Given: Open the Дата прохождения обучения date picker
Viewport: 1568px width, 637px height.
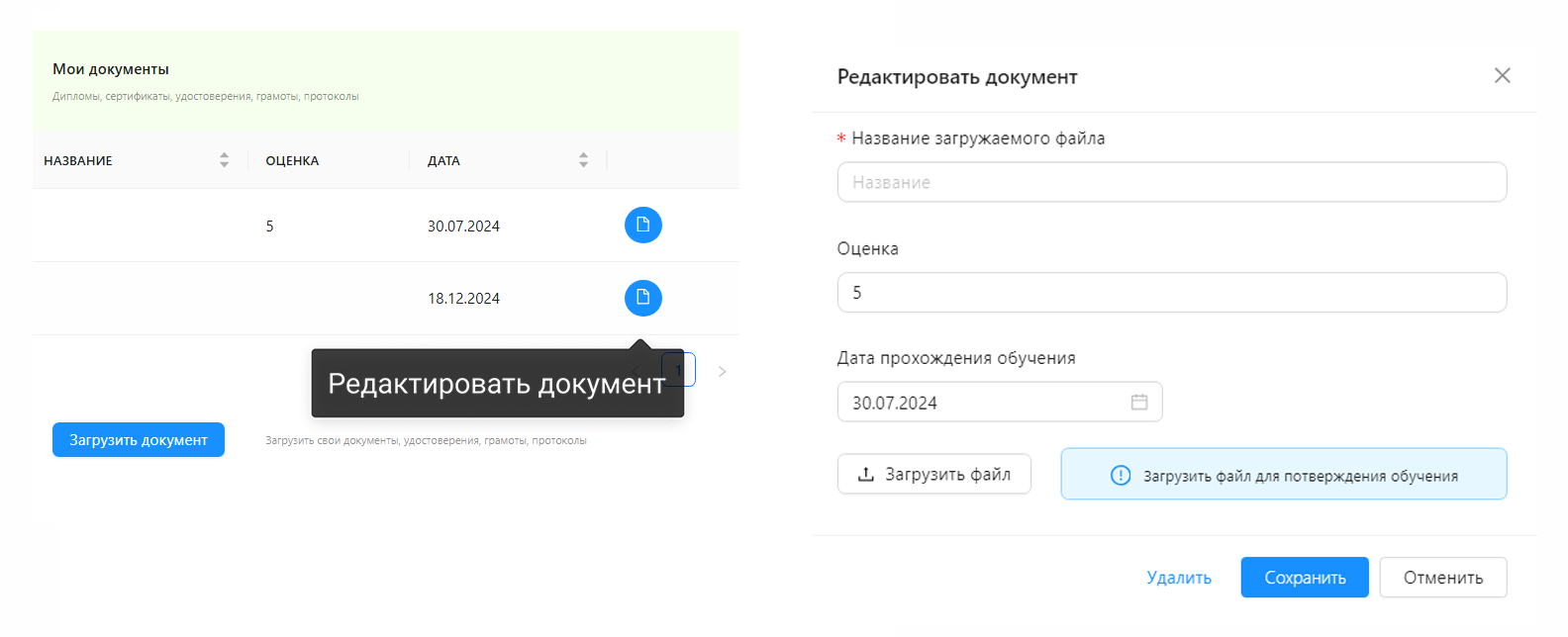Looking at the screenshot, I should (1000, 403).
